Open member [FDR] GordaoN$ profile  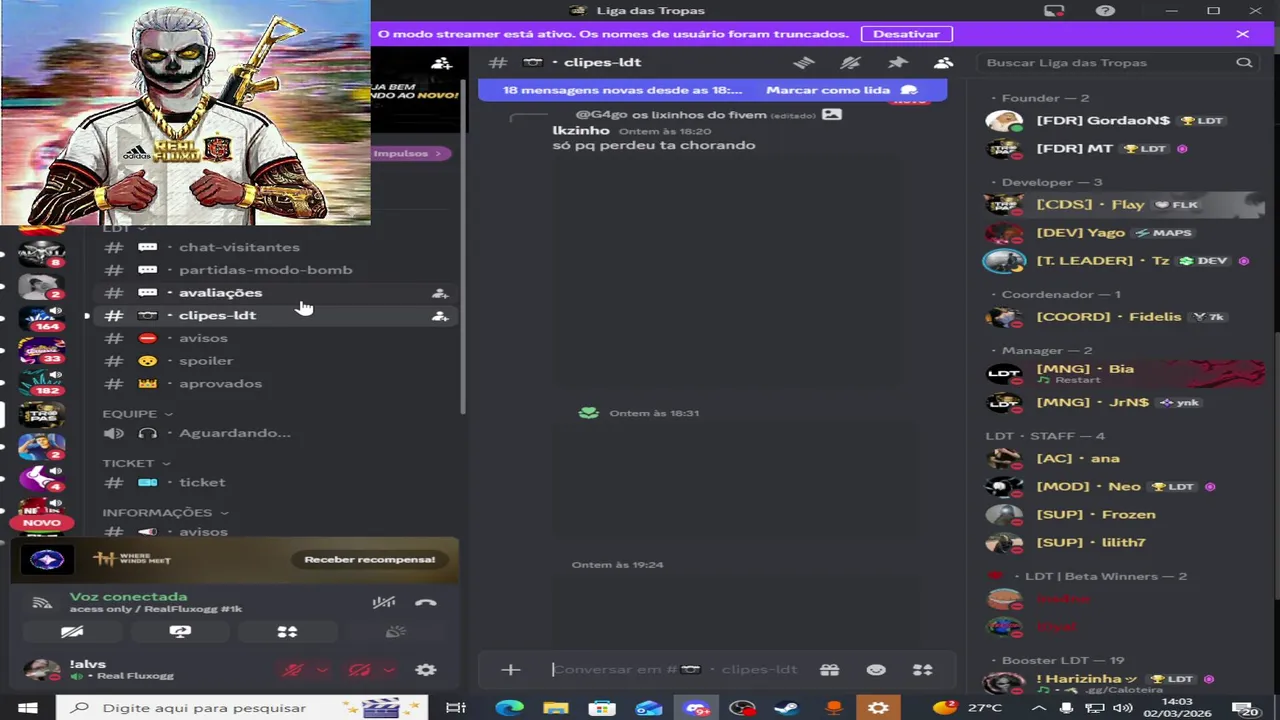pos(1125,121)
